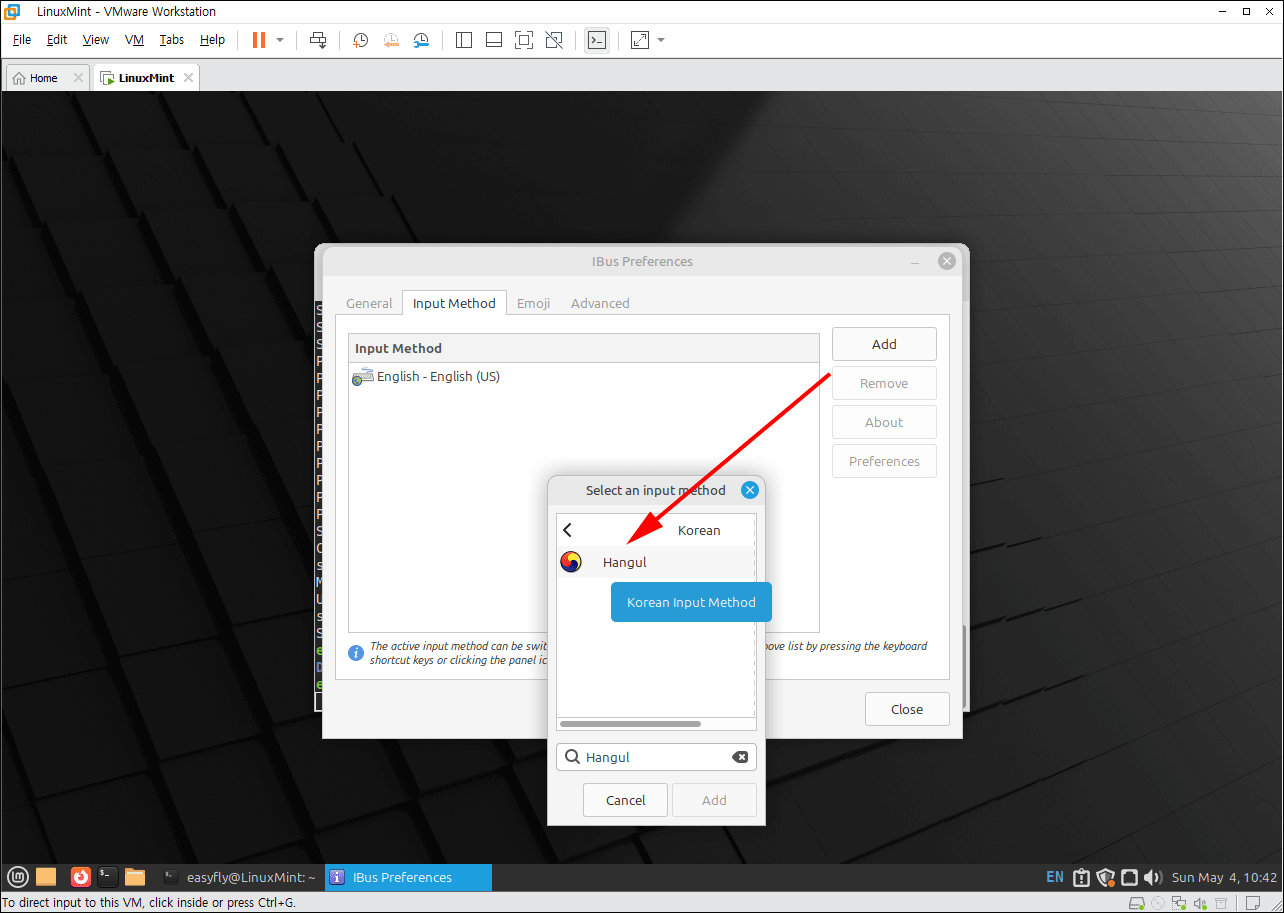The width and height of the screenshot is (1284, 913).
Task: Click the About button
Action: tap(884, 422)
